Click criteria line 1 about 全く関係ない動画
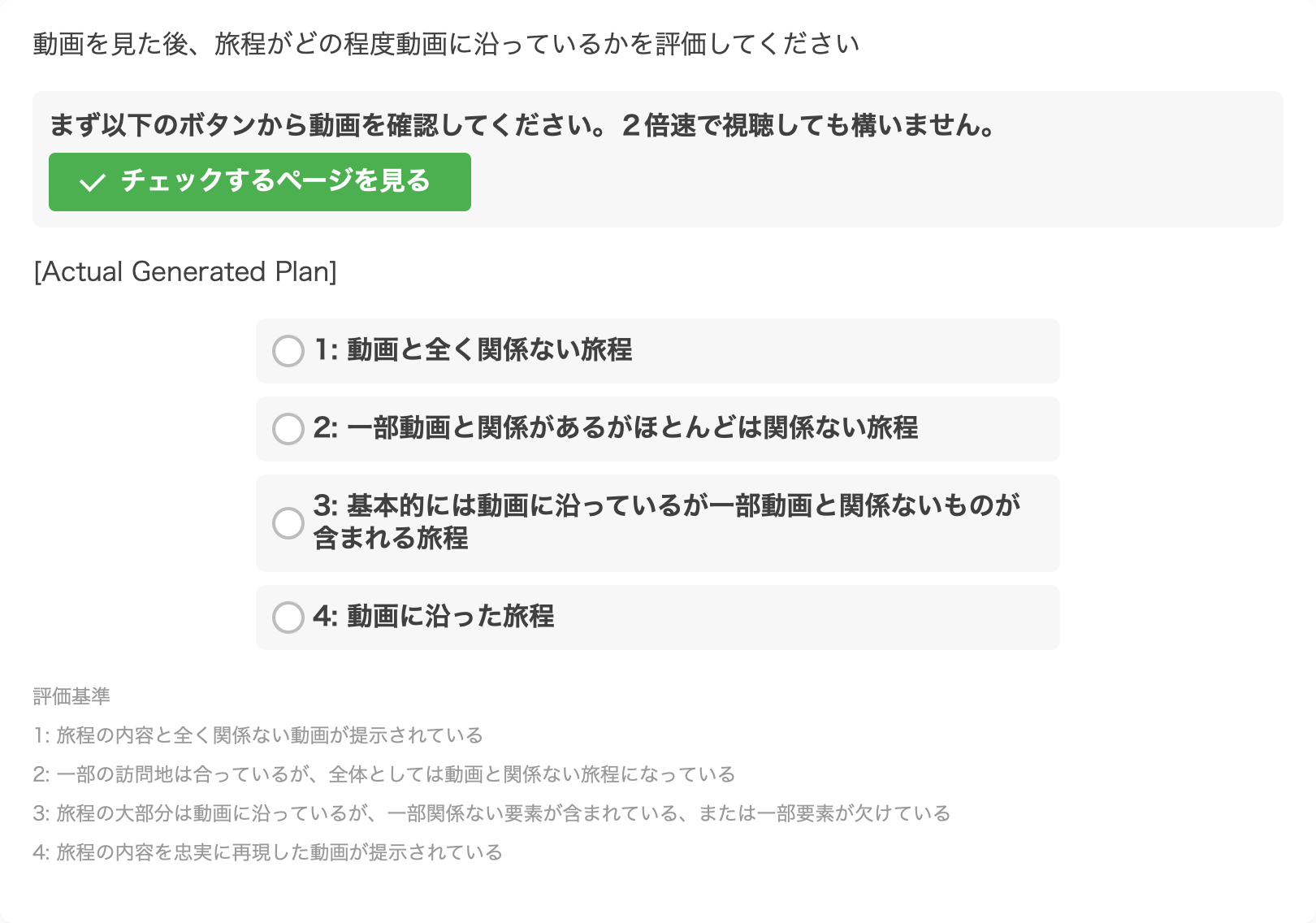1316x923 pixels. (258, 735)
